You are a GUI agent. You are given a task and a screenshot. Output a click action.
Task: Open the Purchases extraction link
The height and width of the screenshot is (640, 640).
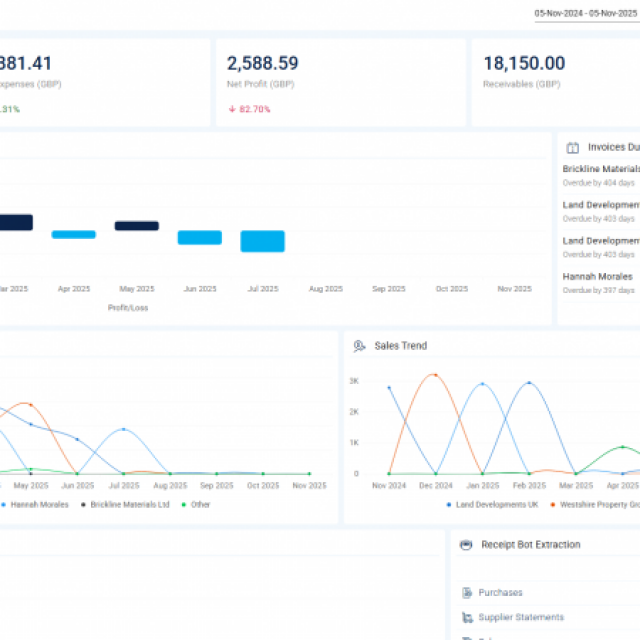(500, 593)
